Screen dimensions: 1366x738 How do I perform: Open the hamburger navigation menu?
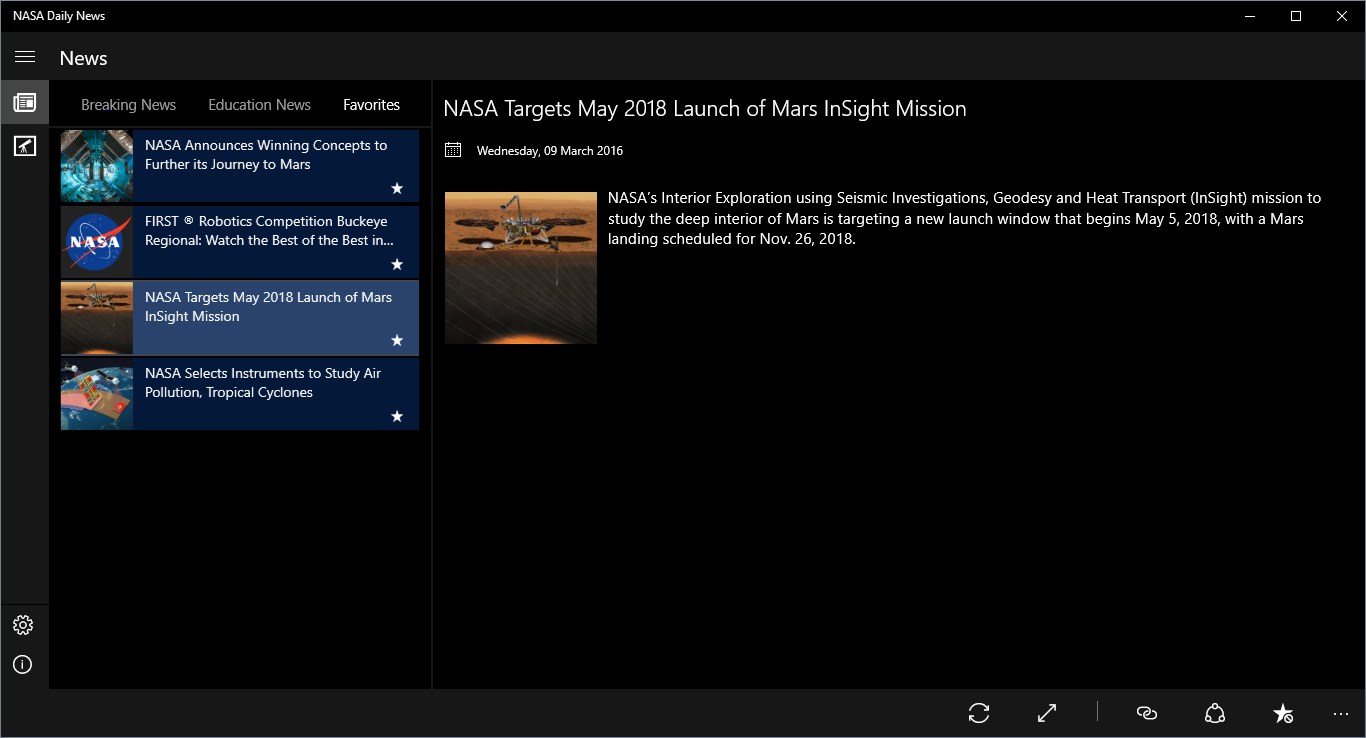coord(25,57)
